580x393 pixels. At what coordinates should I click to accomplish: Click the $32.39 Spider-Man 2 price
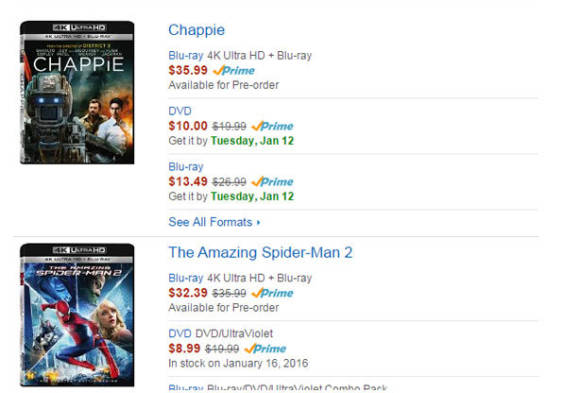coord(188,293)
